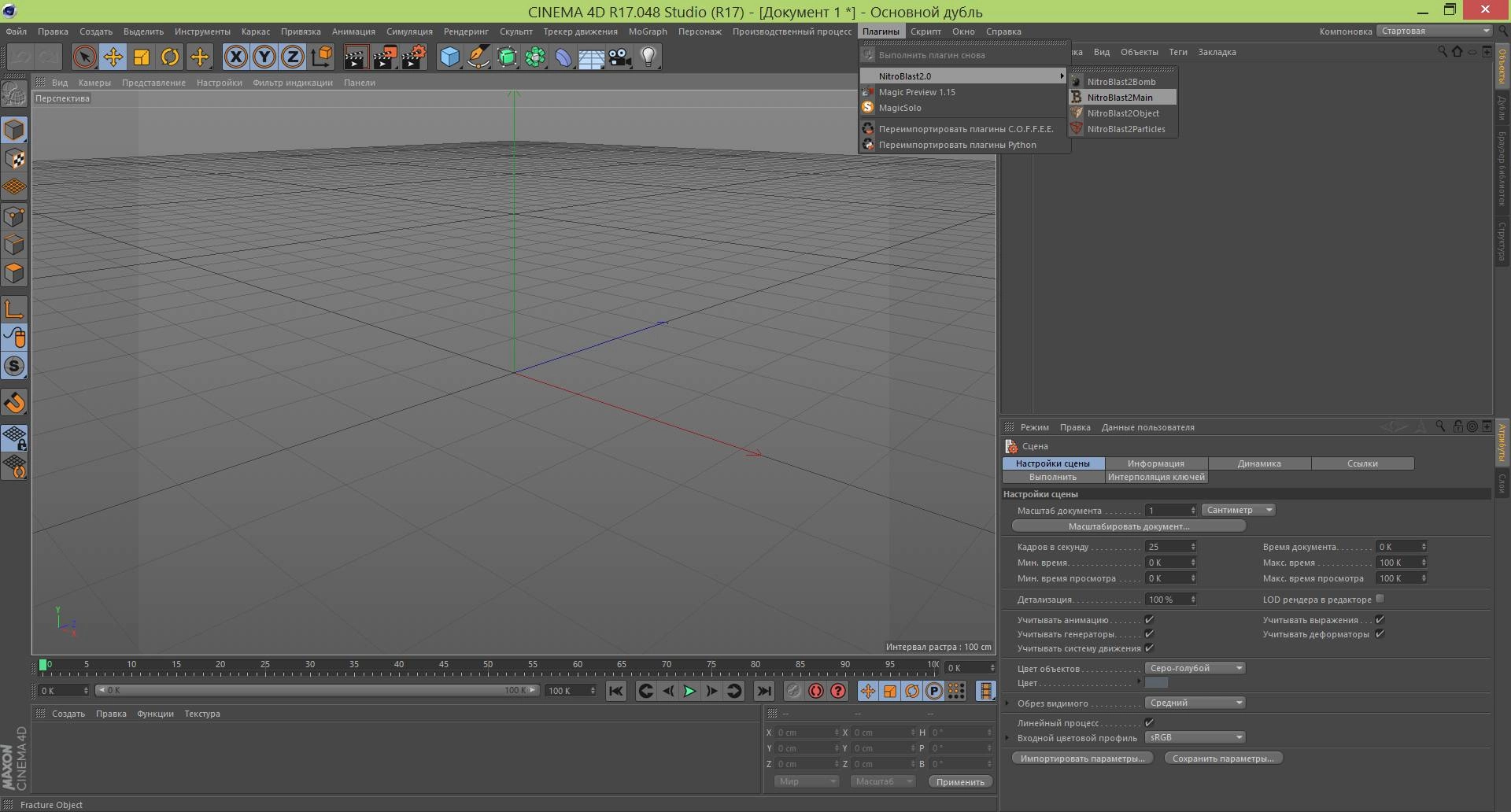Open the Компоновка Стартовая layout dropdown
The image size is (1511, 812).
pos(1434,31)
